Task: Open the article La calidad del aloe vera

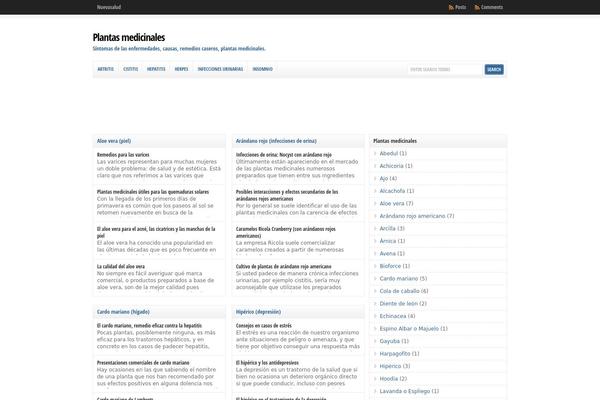Action: [x=121, y=266]
